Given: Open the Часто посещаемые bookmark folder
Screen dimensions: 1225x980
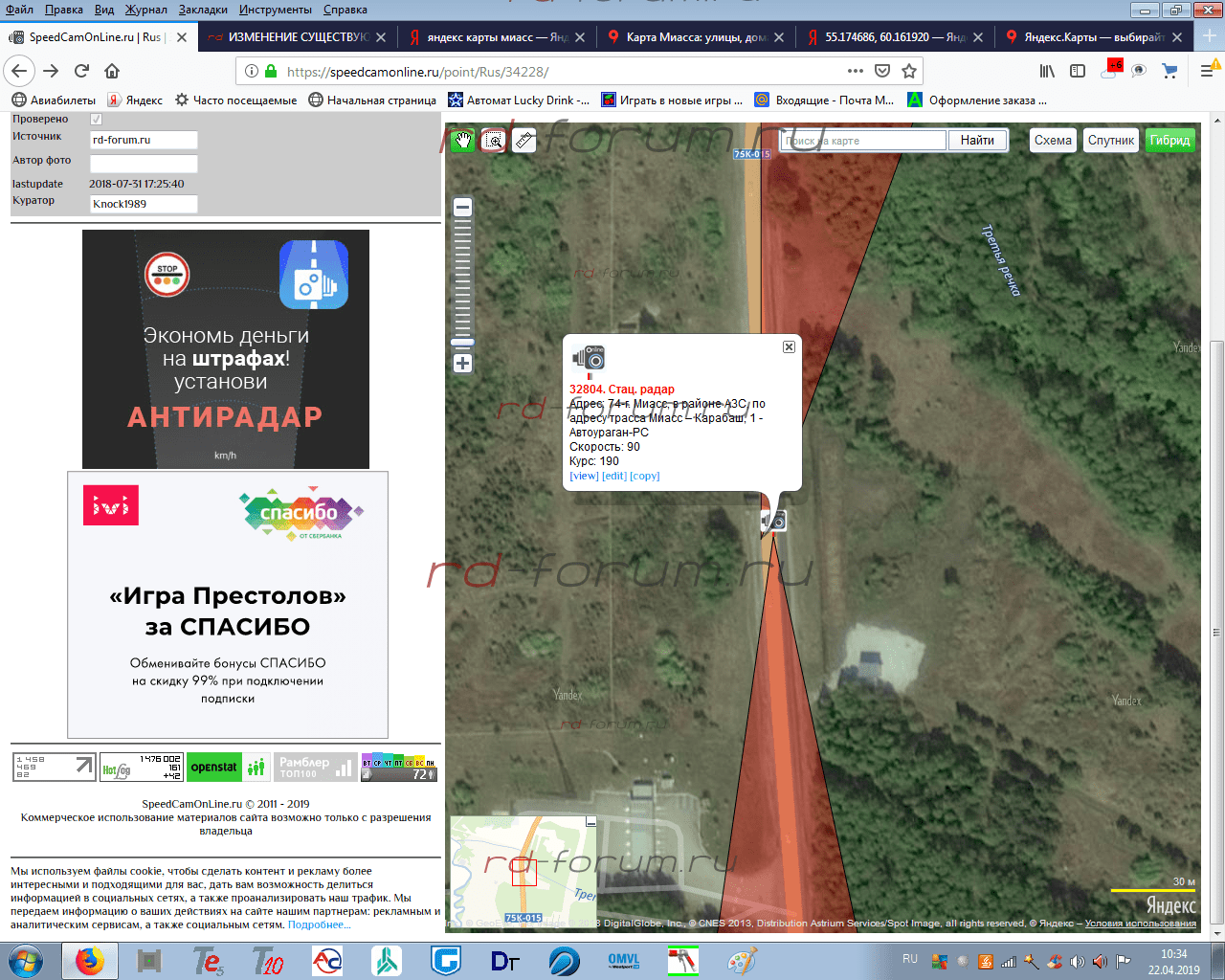Looking at the screenshot, I should [235, 100].
